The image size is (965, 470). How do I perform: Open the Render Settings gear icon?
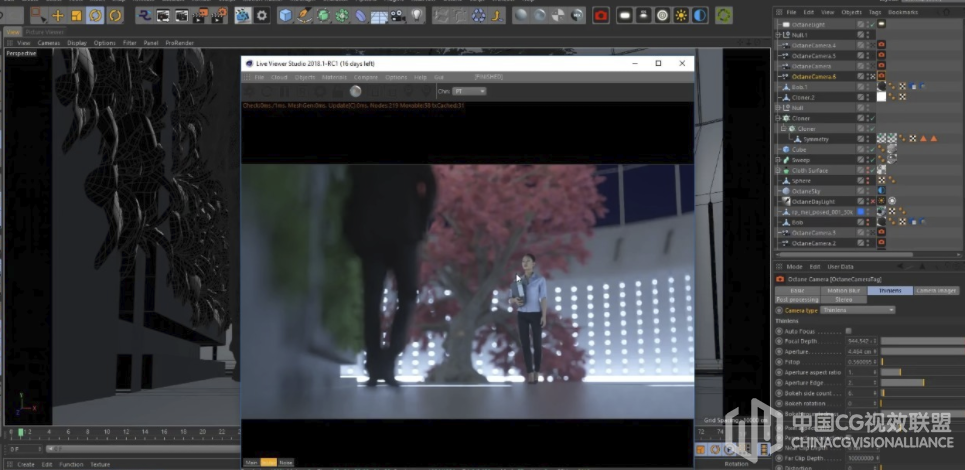[262, 15]
